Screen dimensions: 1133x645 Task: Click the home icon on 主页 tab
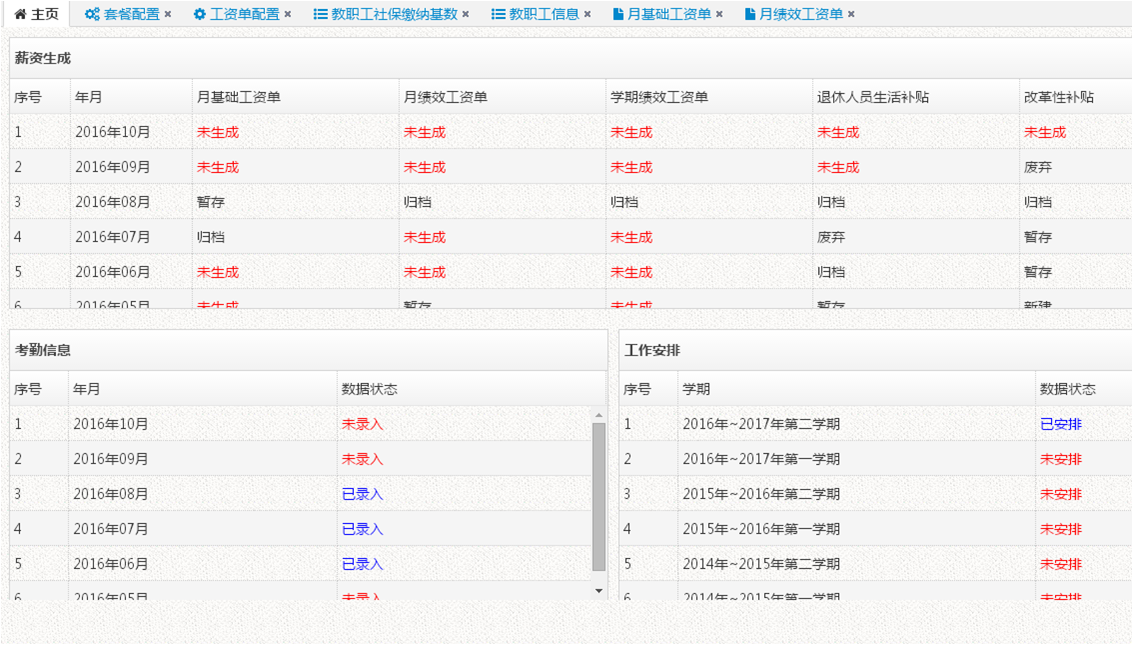tap(20, 15)
